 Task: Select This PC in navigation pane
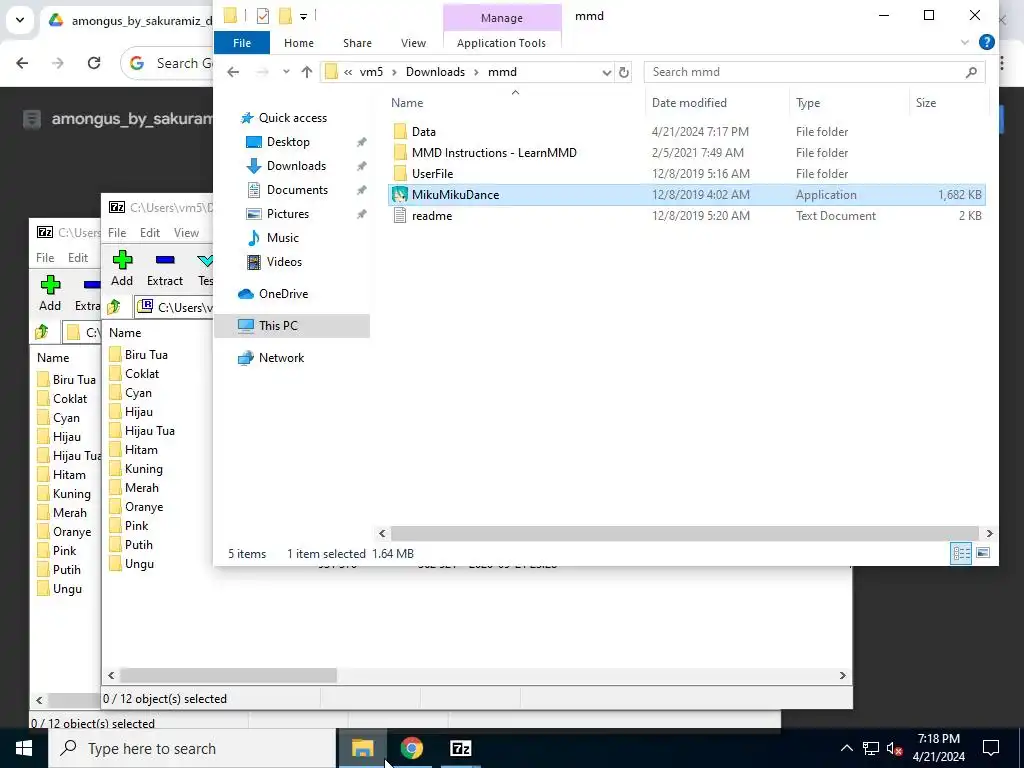(292, 326)
